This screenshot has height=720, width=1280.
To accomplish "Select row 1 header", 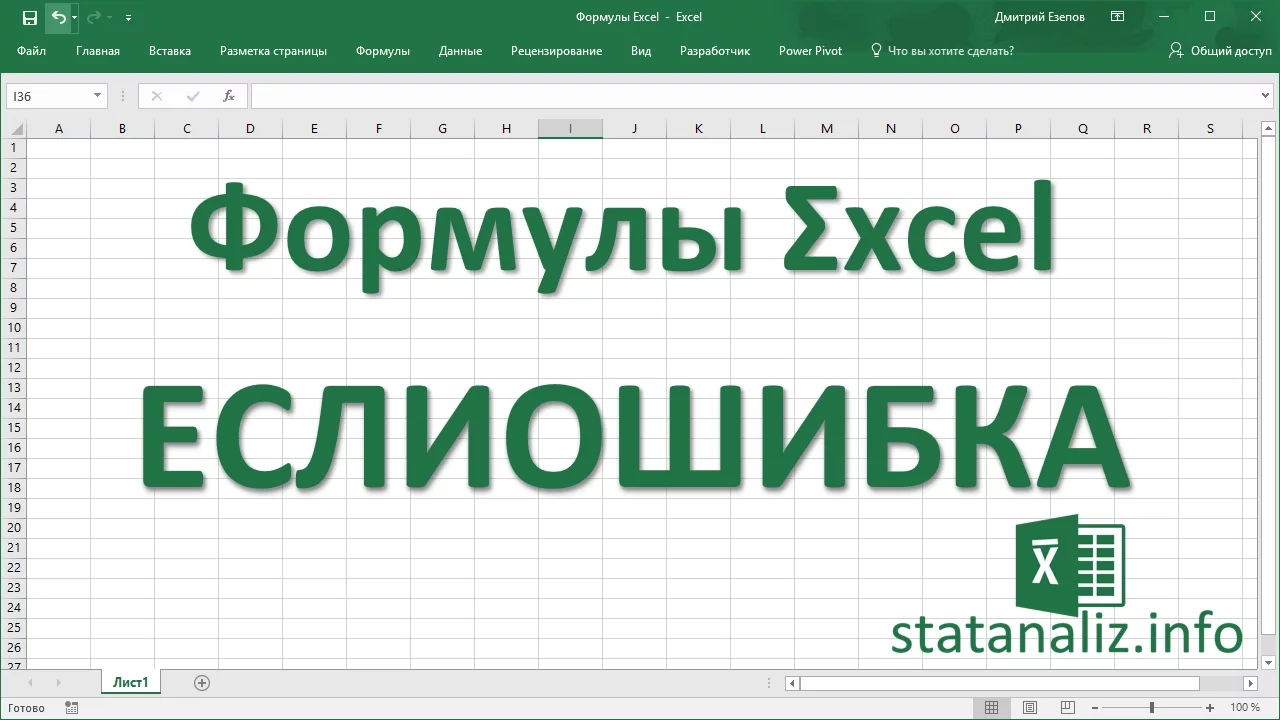I will pyautogui.click(x=14, y=148).
